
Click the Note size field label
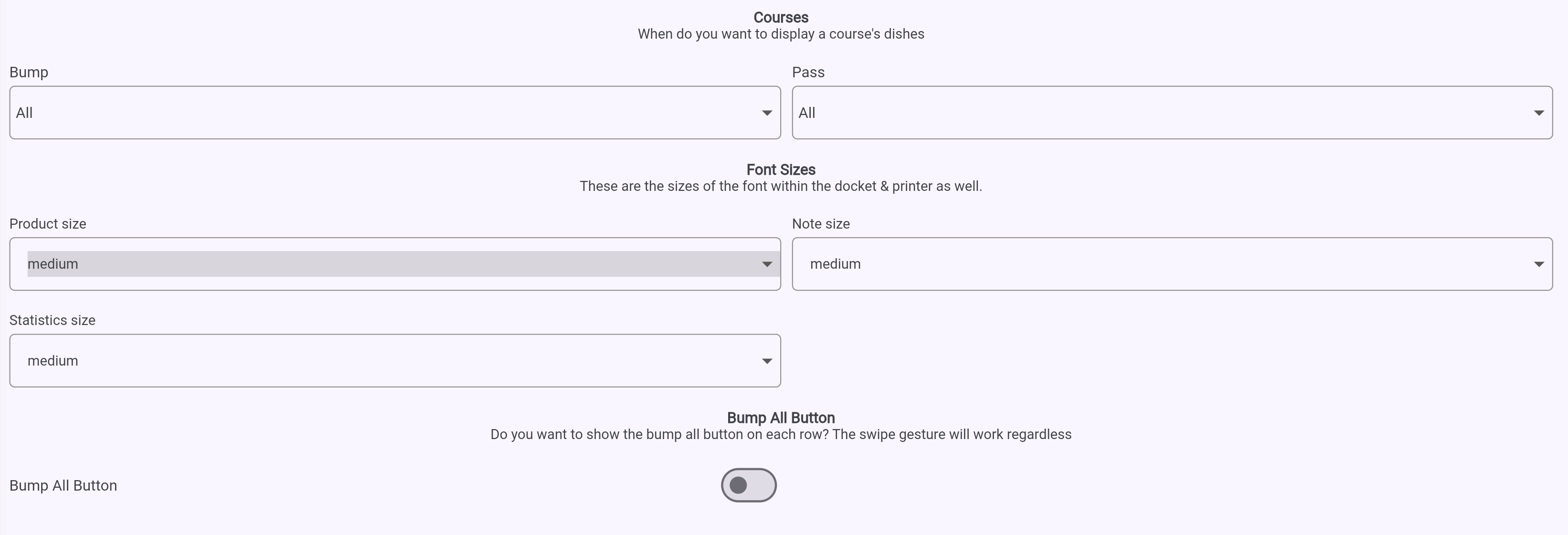820,224
